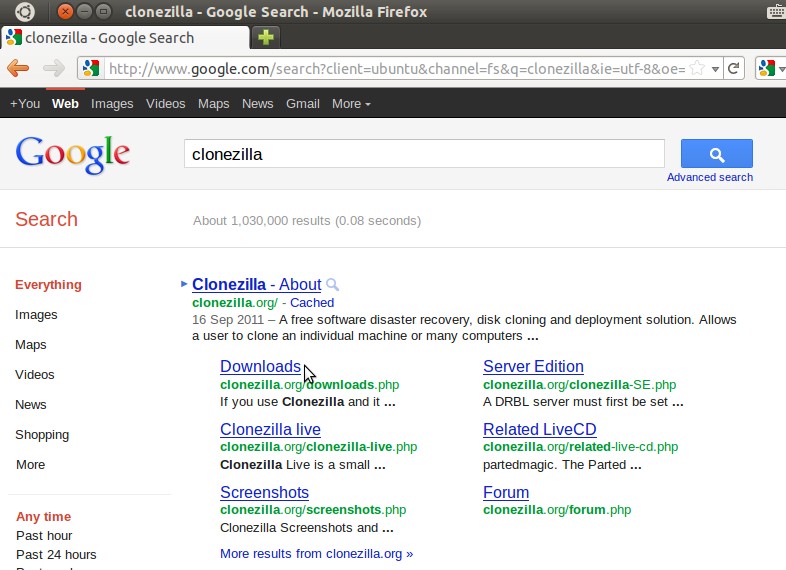786x570 pixels.
Task: Click the Google search input containing clonezilla
Action: pos(424,154)
